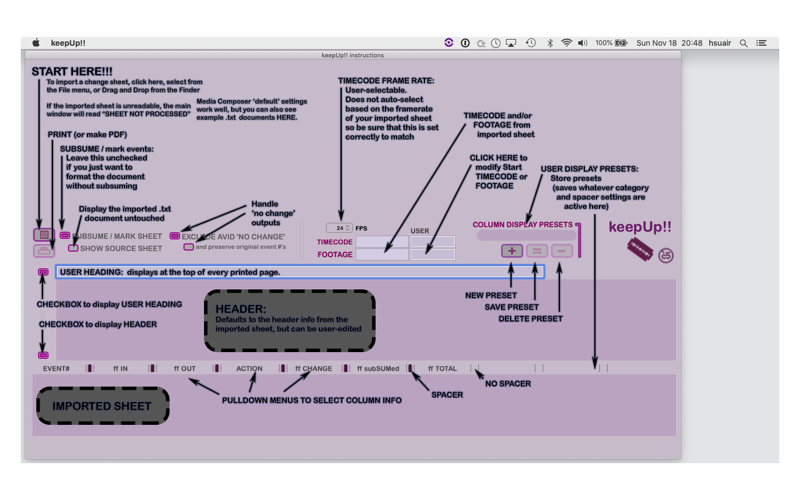This screenshot has height=500, width=800.
Task: Toggle the USER HEADING display checkbox
Action: coord(43,272)
